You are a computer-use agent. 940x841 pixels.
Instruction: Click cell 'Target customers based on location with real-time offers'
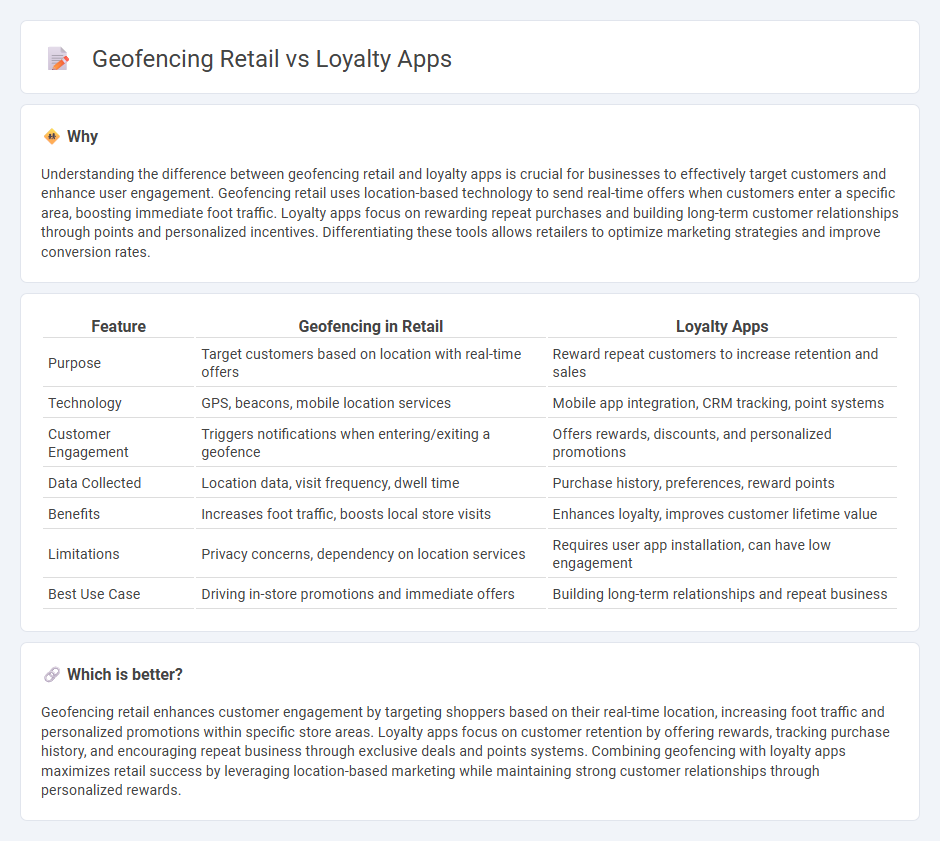pos(370,363)
